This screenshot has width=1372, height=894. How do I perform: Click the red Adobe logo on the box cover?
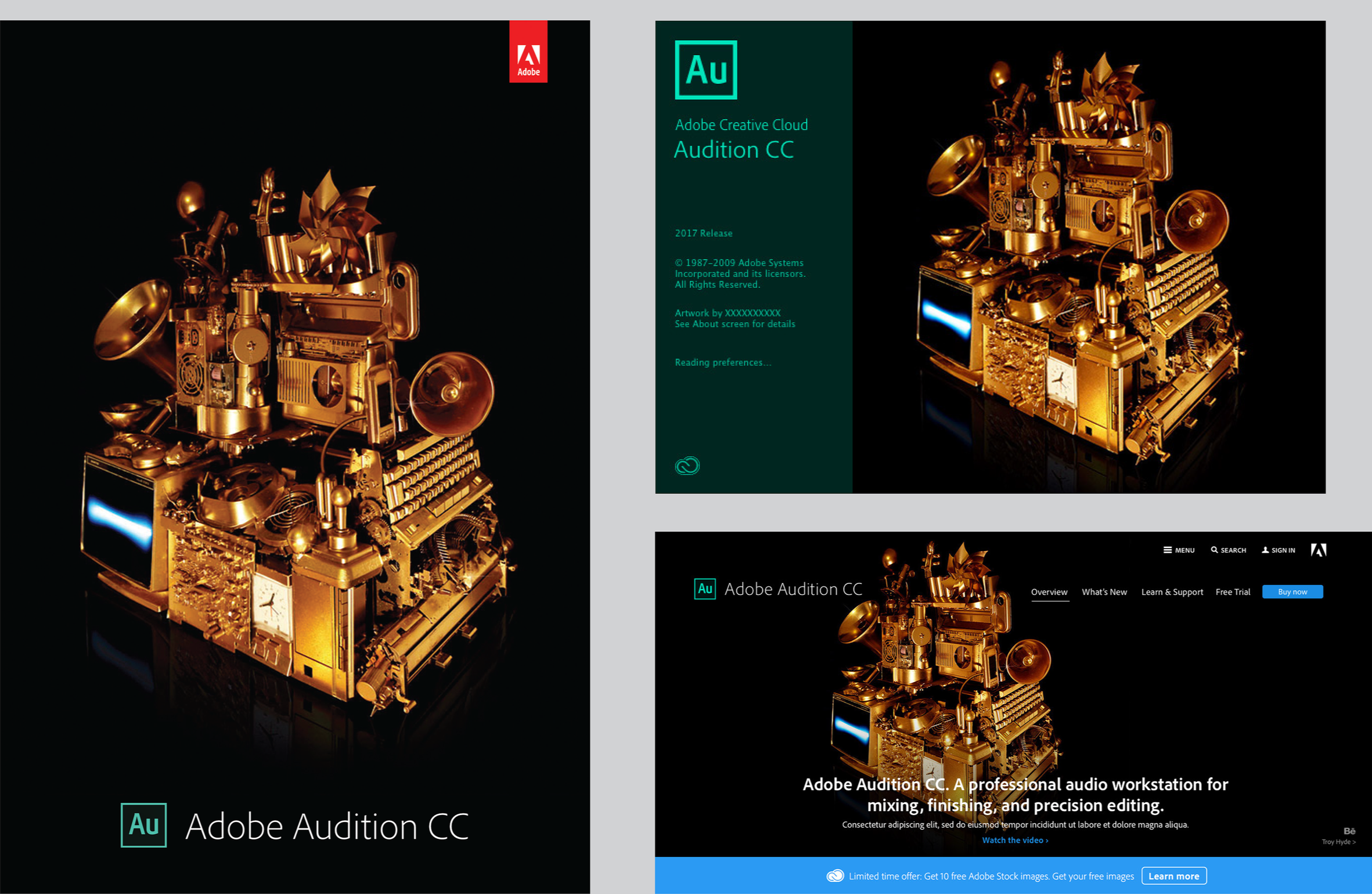click(x=528, y=52)
